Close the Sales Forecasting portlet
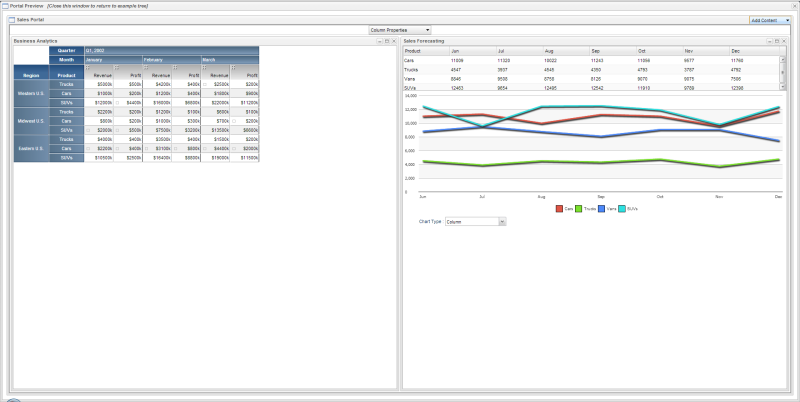 (x=782, y=41)
